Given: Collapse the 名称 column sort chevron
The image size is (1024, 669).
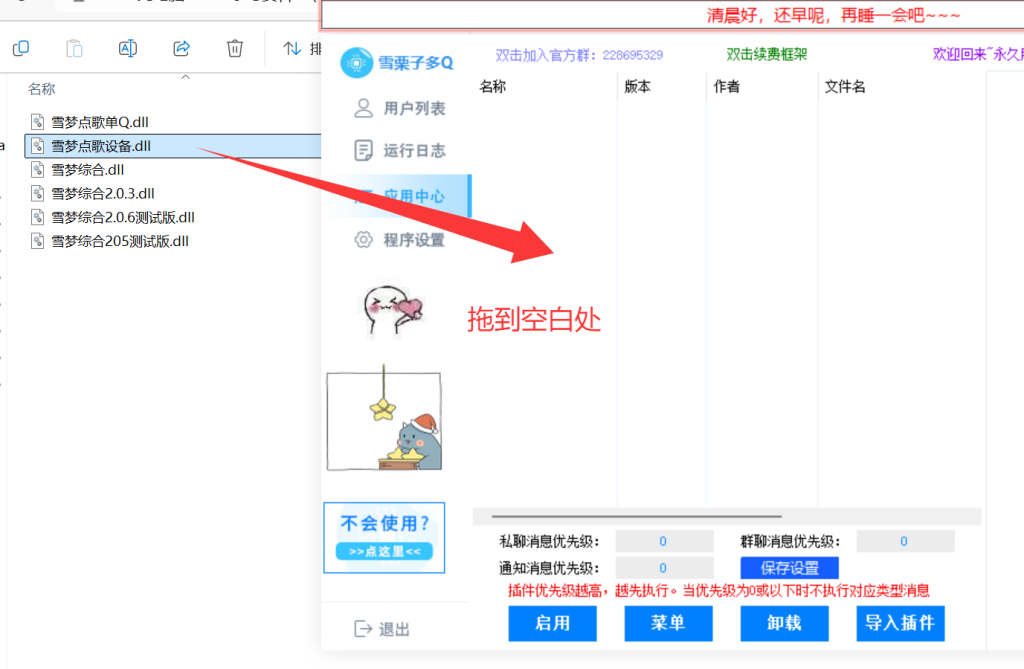Looking at the screenshot, I should pos(185,77).
